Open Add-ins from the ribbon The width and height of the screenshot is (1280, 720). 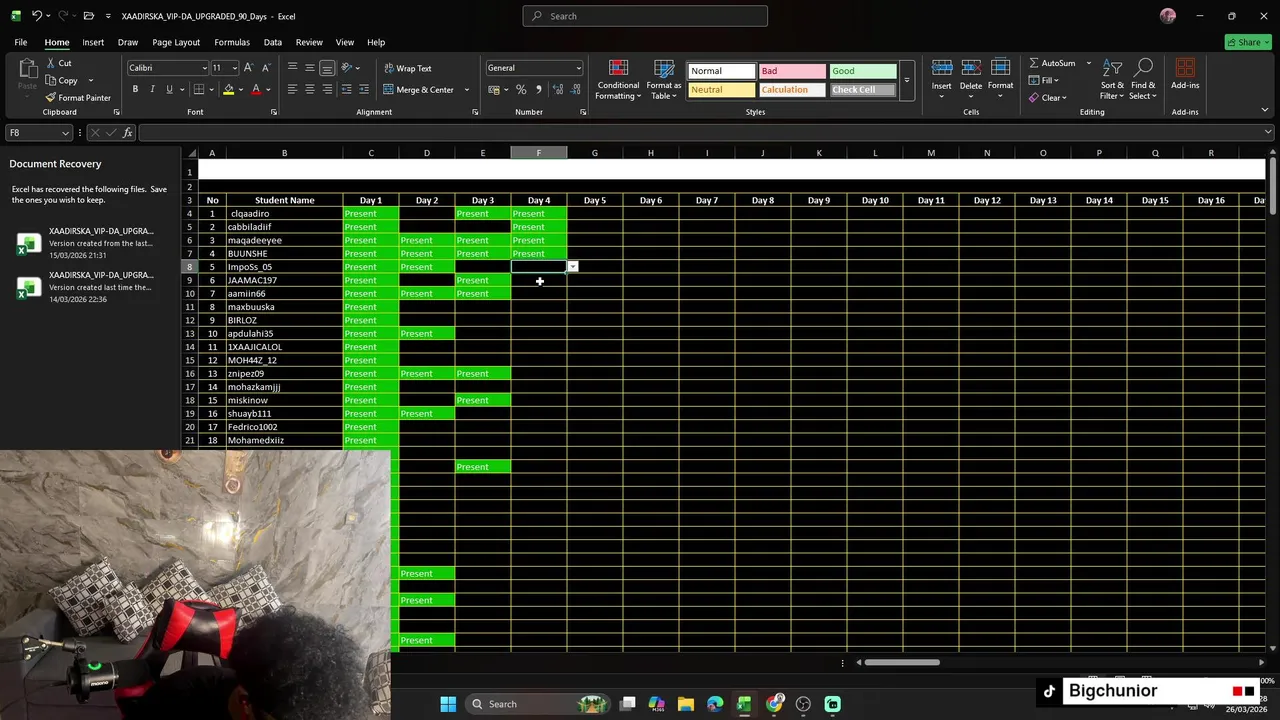tap(1185, 74)
